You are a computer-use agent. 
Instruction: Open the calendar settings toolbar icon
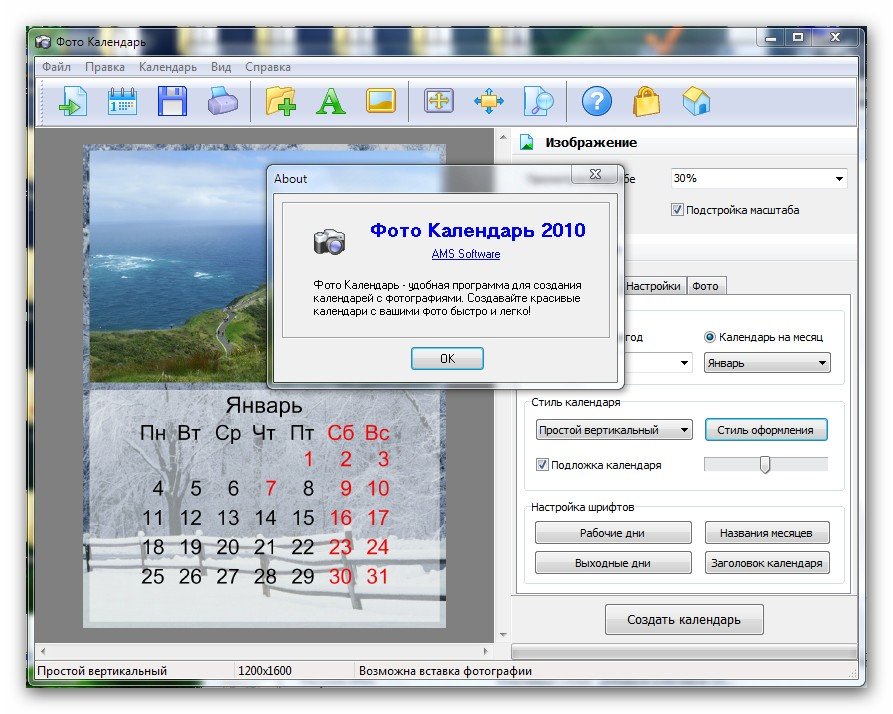[x=122, y=101]
